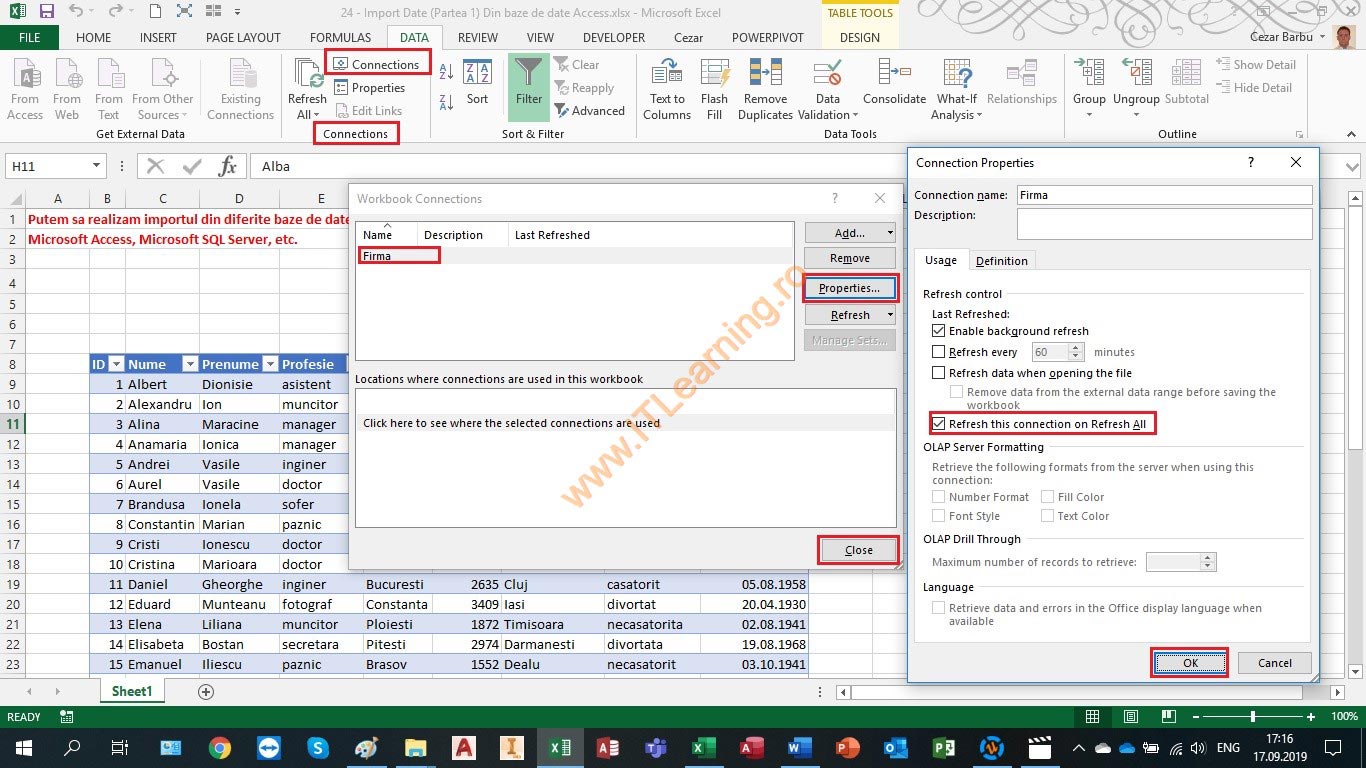The height and width of the screenshot is (768, 1366).
Task: Select the Sheet1 worksheet tab
Action: [x=132, y=691]
